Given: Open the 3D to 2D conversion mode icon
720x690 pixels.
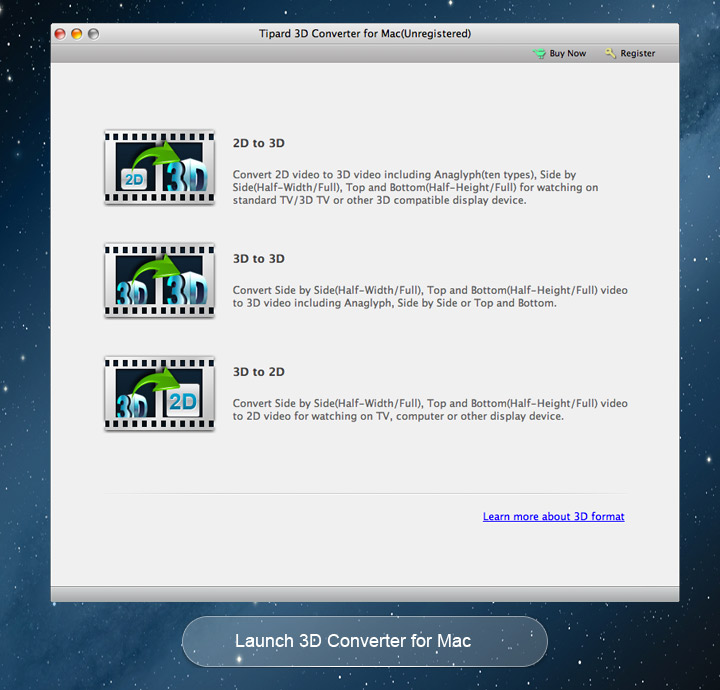Looking at the screenshot, I should point(159,393).
